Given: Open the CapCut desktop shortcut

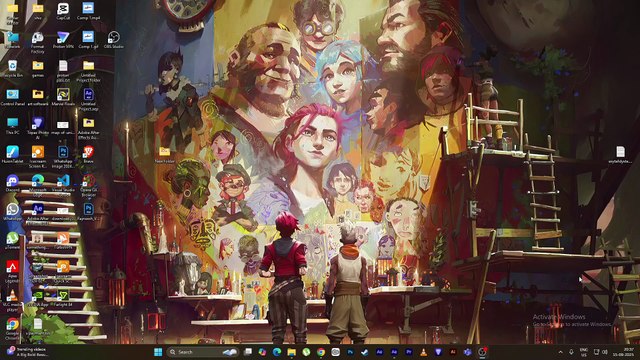Looking at the screenshot, I should 63,11.
